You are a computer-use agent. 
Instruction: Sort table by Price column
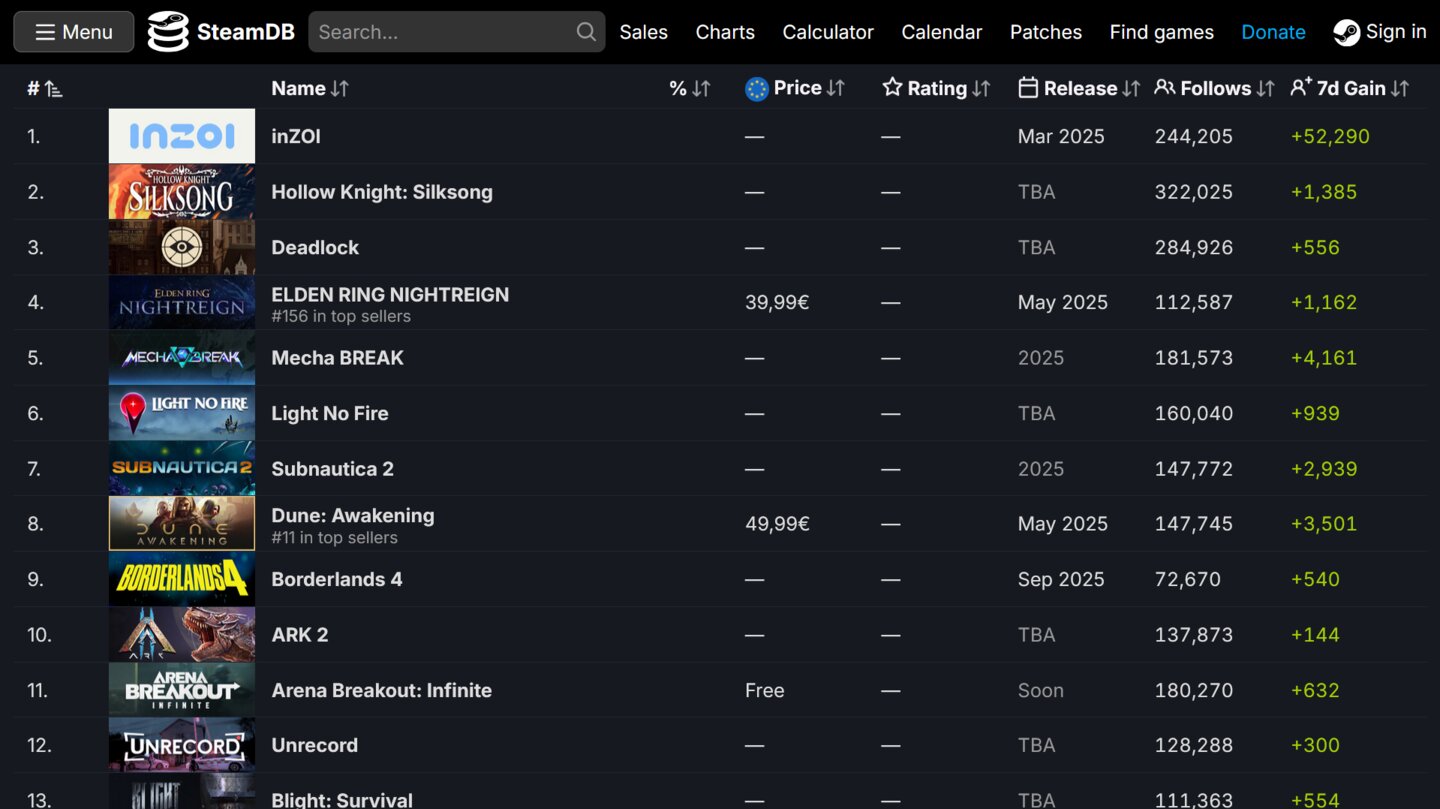pos(796,88)
